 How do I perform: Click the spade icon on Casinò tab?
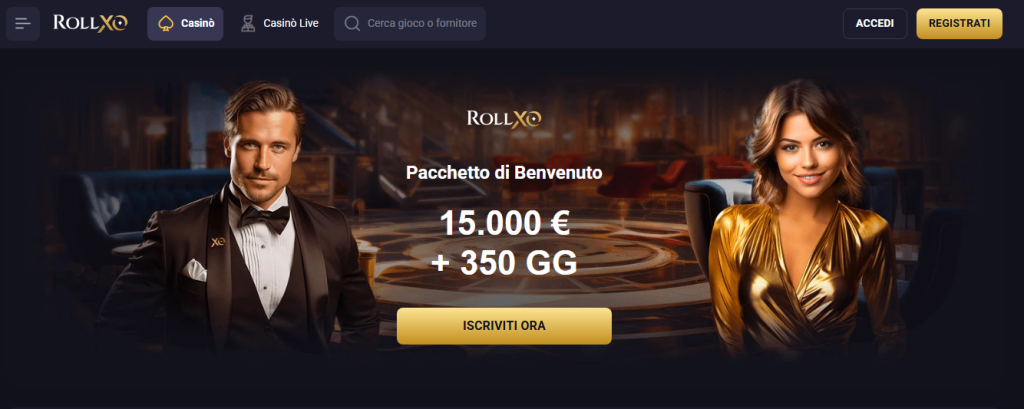click(166, 24)
